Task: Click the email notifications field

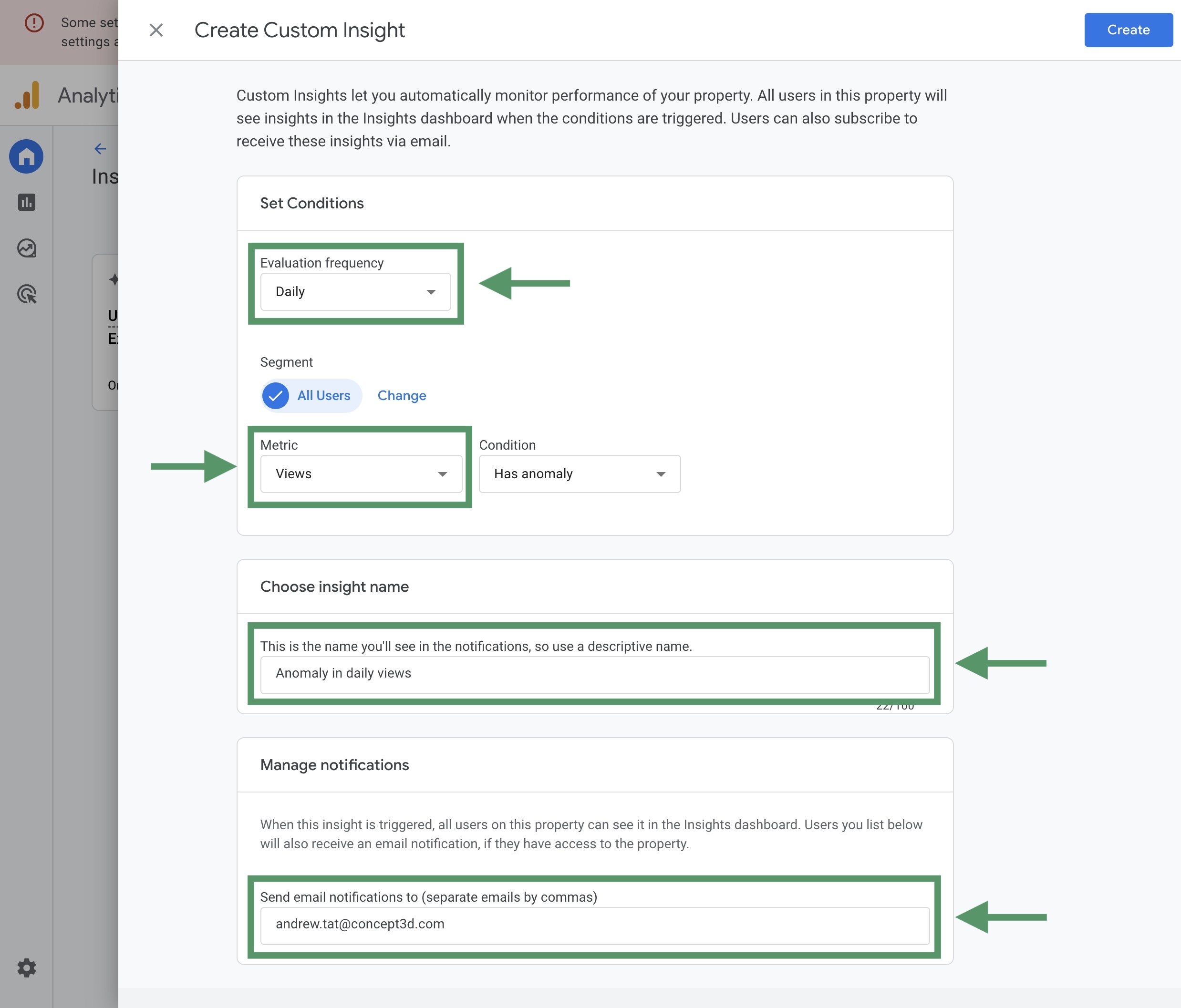Action: pos(594,924)
